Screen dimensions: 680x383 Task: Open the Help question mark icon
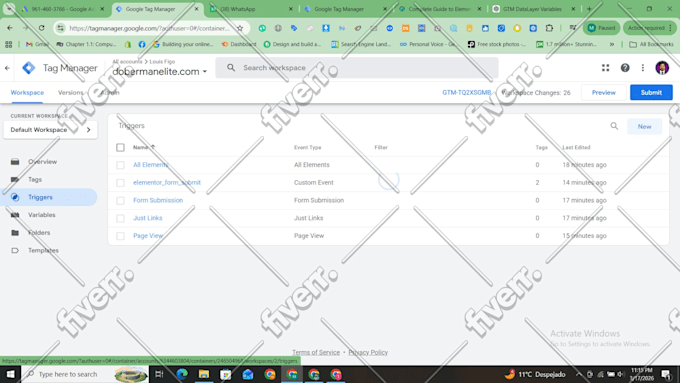tap(625, 68)
